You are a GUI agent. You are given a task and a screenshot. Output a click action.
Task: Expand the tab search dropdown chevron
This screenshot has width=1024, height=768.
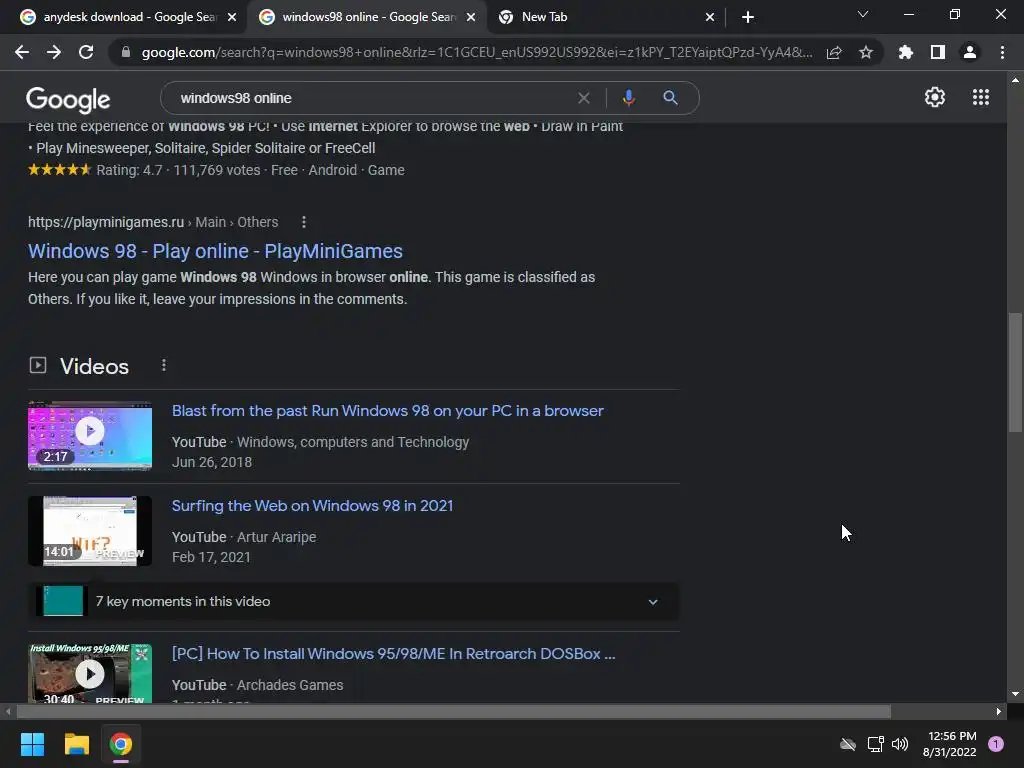point(863,14)
